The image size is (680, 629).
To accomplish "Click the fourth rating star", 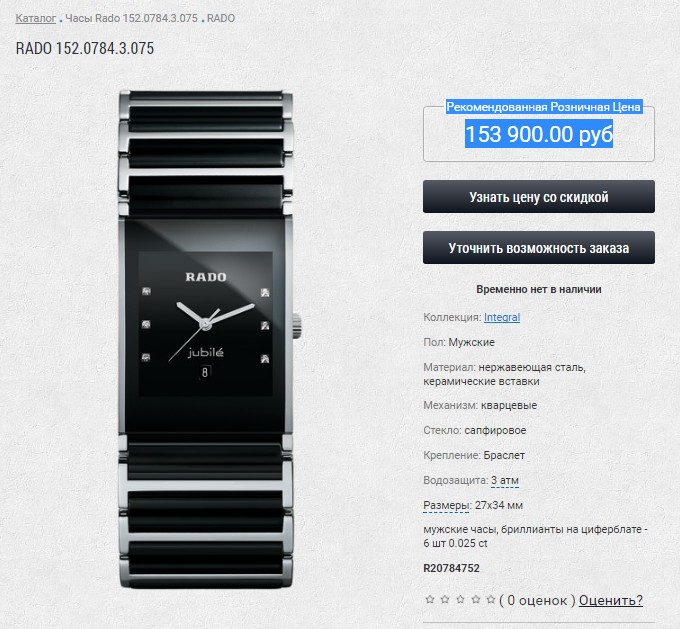I will 476,600.
